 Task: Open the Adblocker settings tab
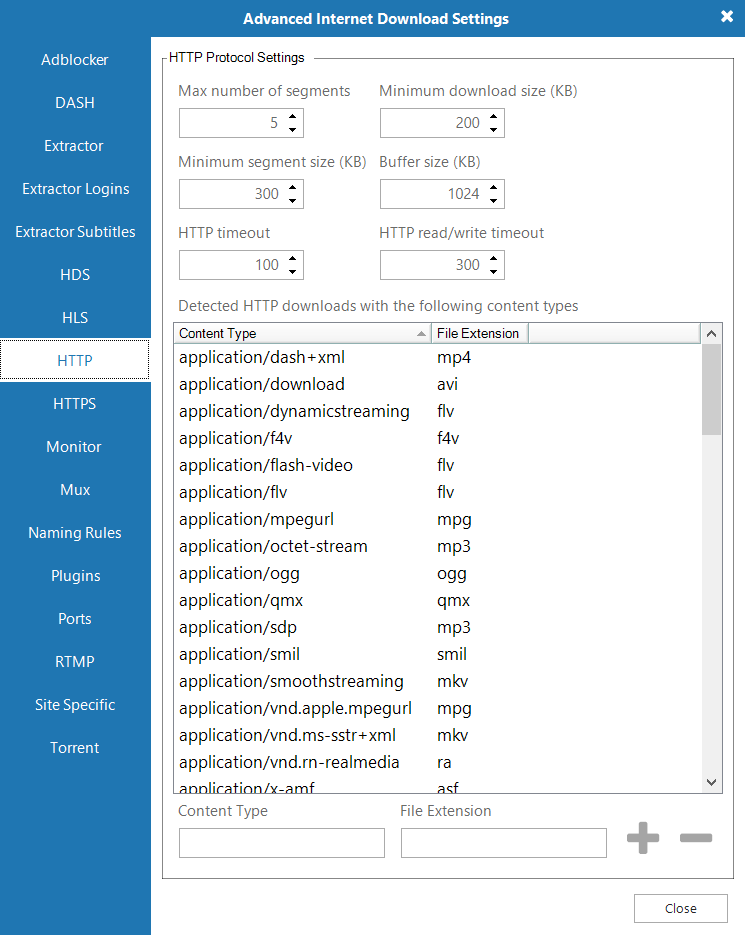pyautogui.click(x=75, y=60)
